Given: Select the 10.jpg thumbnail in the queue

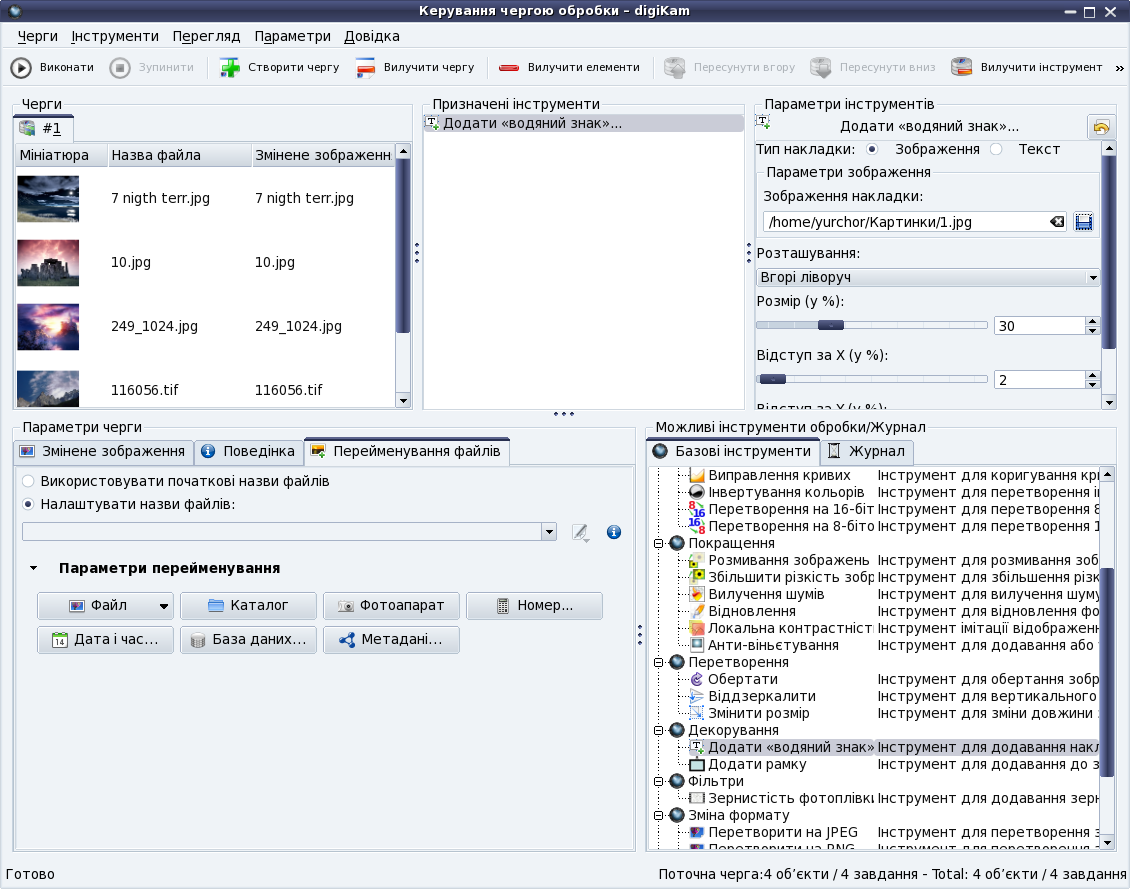Looking at the screenshot, I should click(48, 263).
